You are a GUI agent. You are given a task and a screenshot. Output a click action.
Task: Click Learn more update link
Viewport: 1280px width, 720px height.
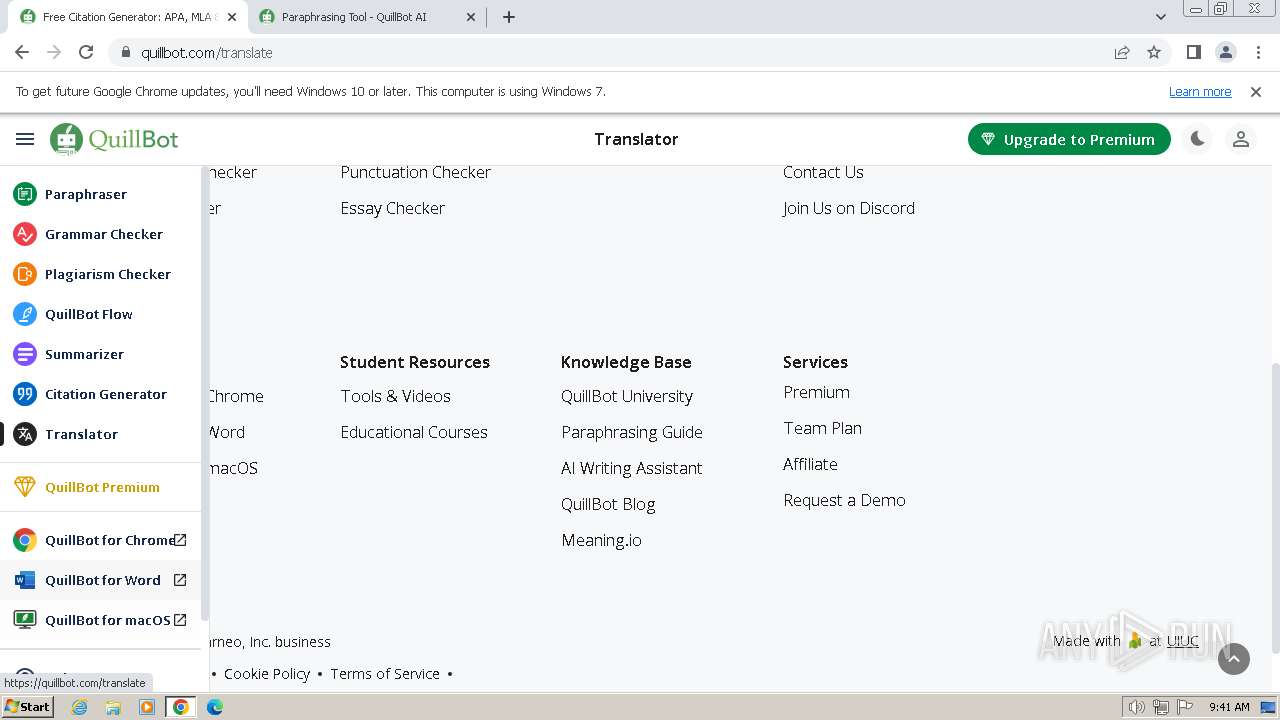tap(1200, 91)
